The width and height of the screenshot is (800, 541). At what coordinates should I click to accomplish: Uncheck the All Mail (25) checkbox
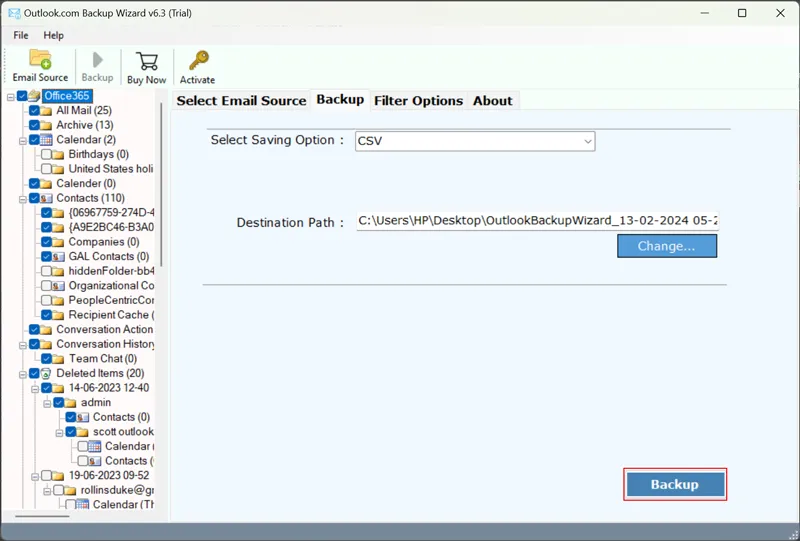(x=34, y=111)
